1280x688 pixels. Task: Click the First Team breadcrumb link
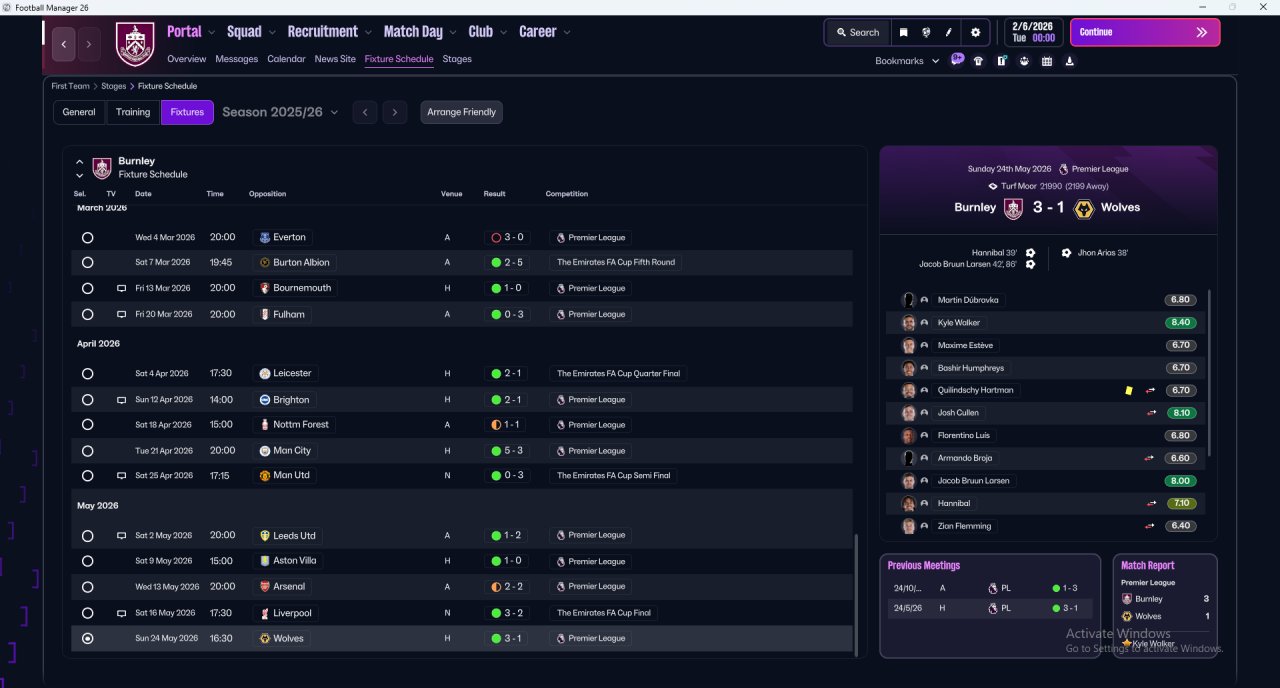coord(71,86)
